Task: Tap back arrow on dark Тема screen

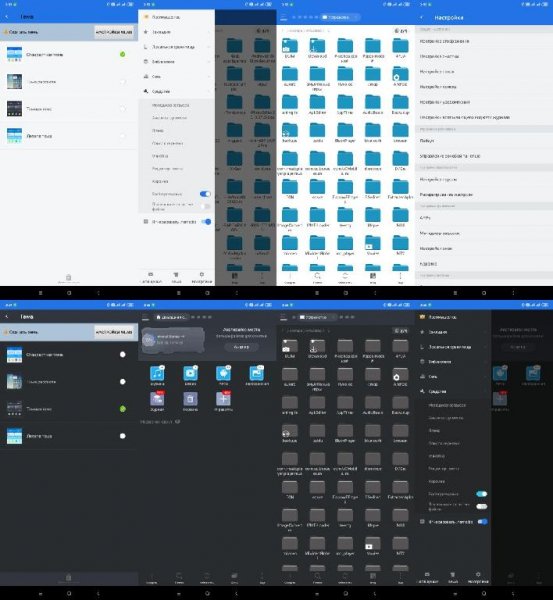Action: pyautogui.click(x=7, y=317)
